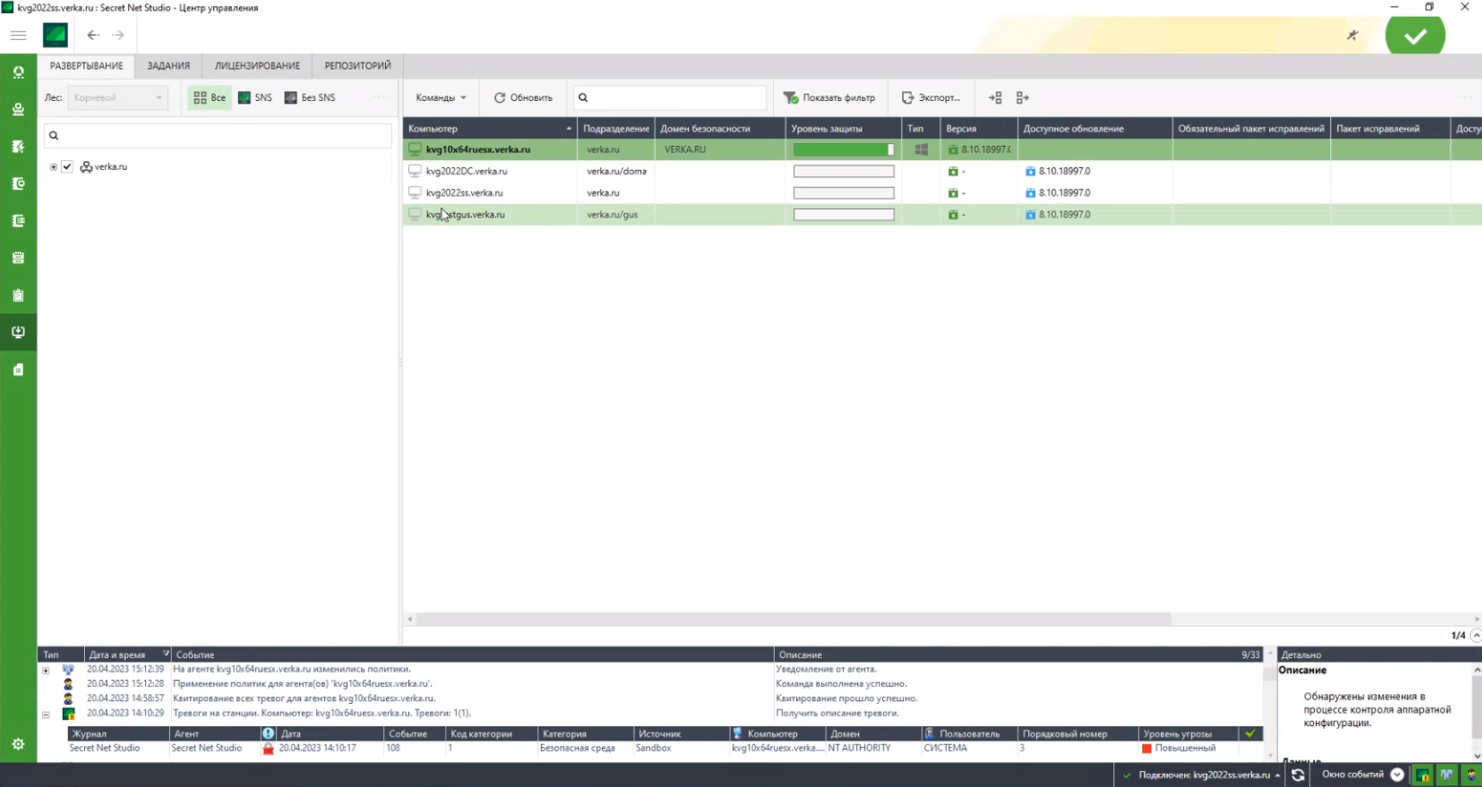The image size is (1482, 787).
Task: Toggle Показать фильтр in the toolbar
Action: tap(829, 98)
